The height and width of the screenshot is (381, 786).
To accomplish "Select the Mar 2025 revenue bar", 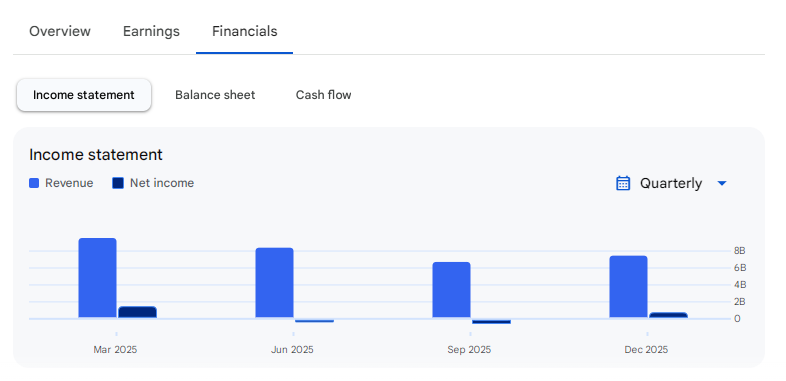I will click(97, 278).
